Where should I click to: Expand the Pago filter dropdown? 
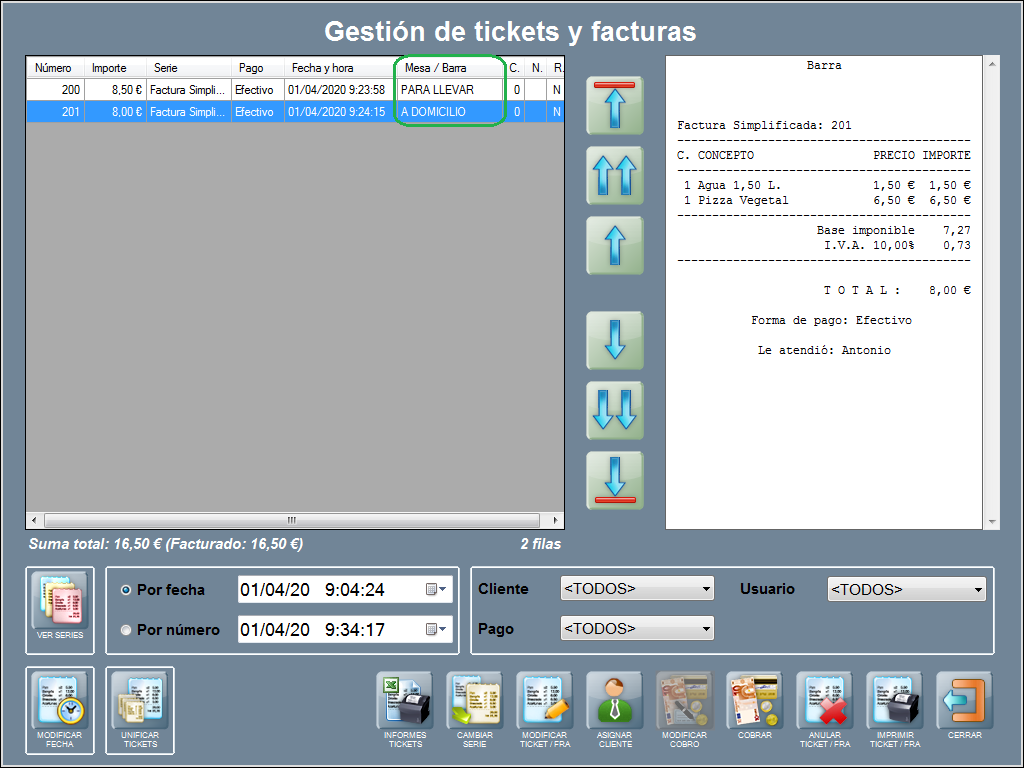click(x=637, y=629)
